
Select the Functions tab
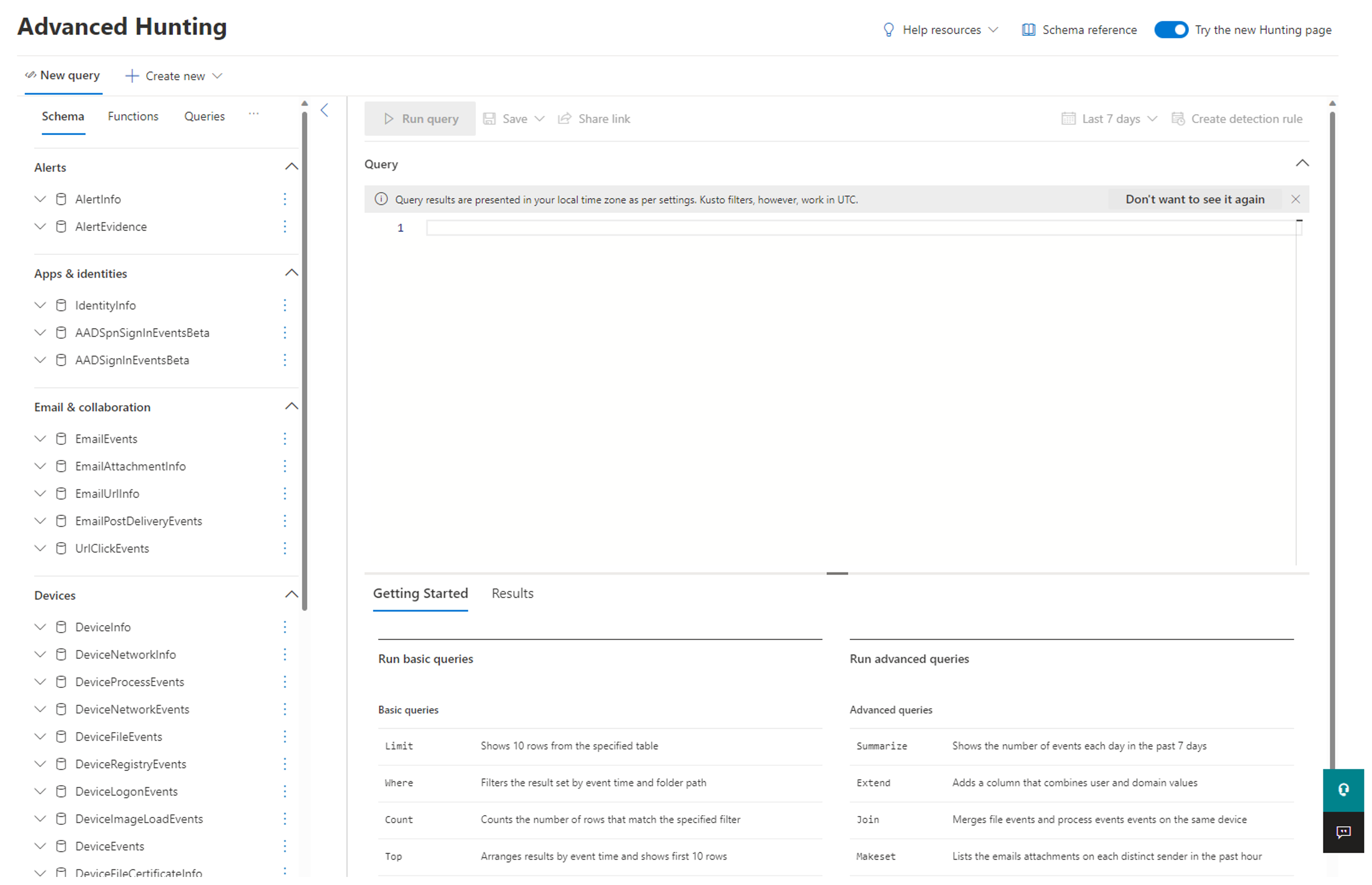click(x=133, y=116)
